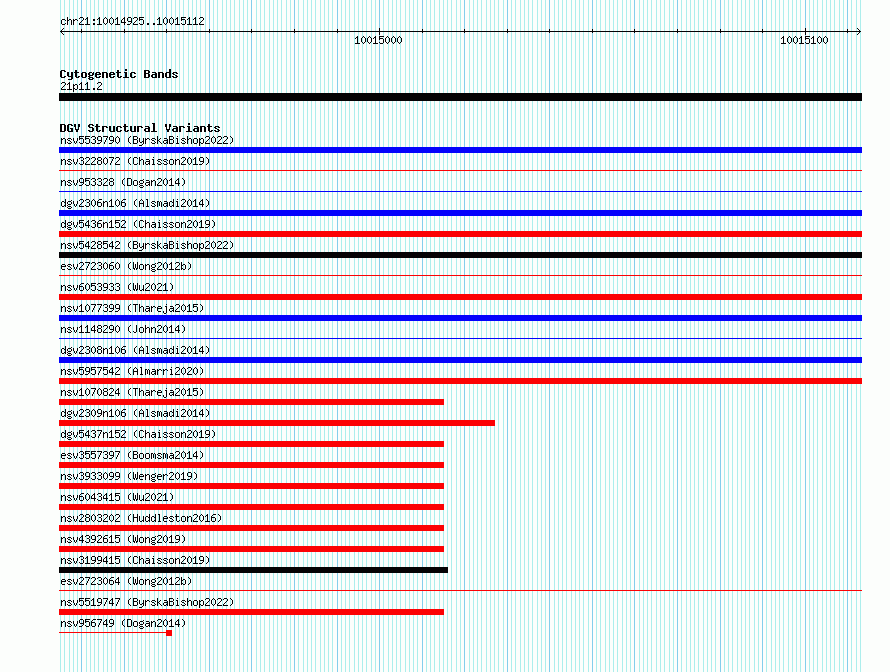Select the DGV Structural Variants track title
Image resolution: width=890 pixels, height=672 pixels.
coord(140,128)
